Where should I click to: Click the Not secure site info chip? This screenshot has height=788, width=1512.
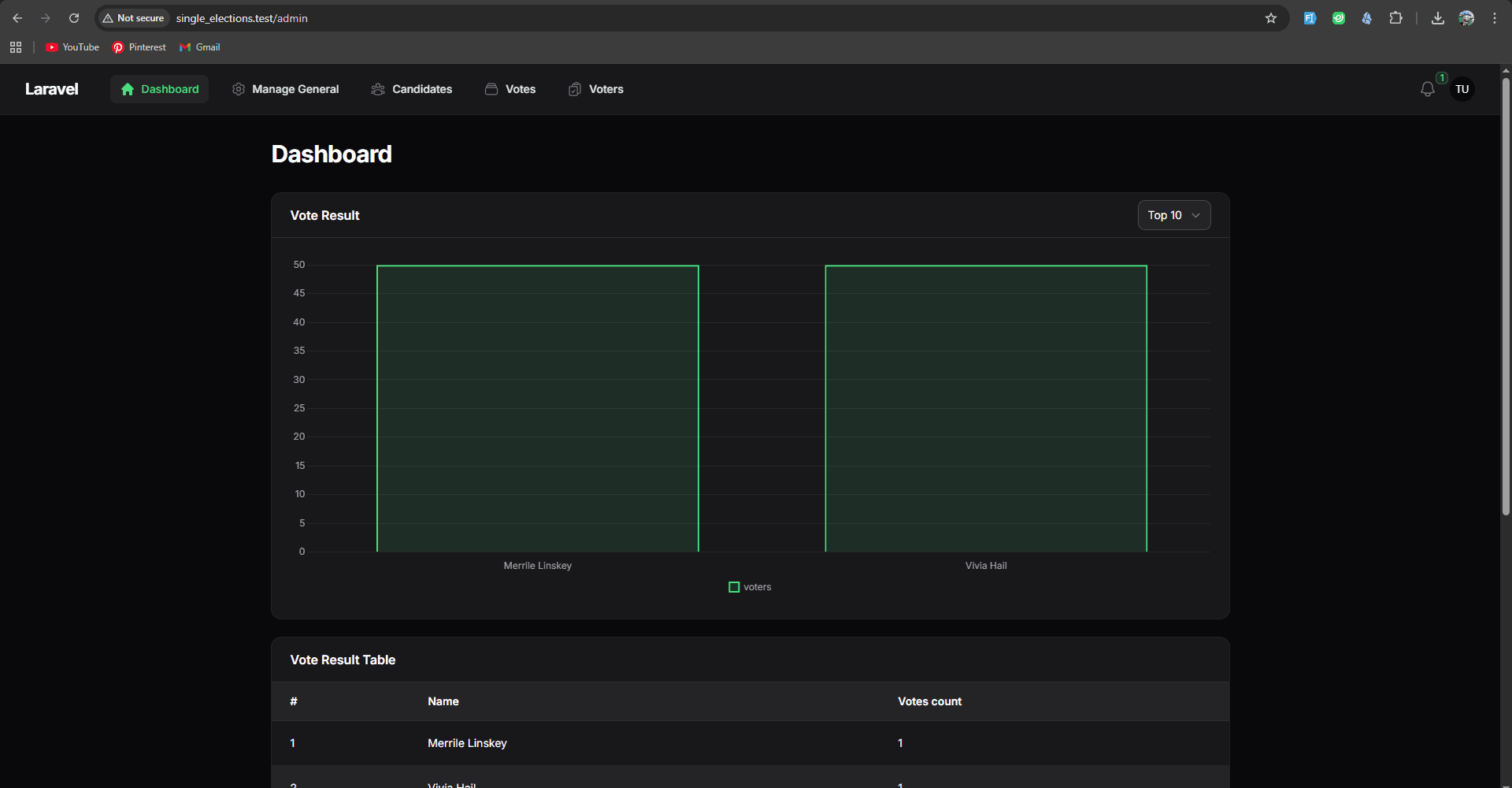tap(133, 18)
